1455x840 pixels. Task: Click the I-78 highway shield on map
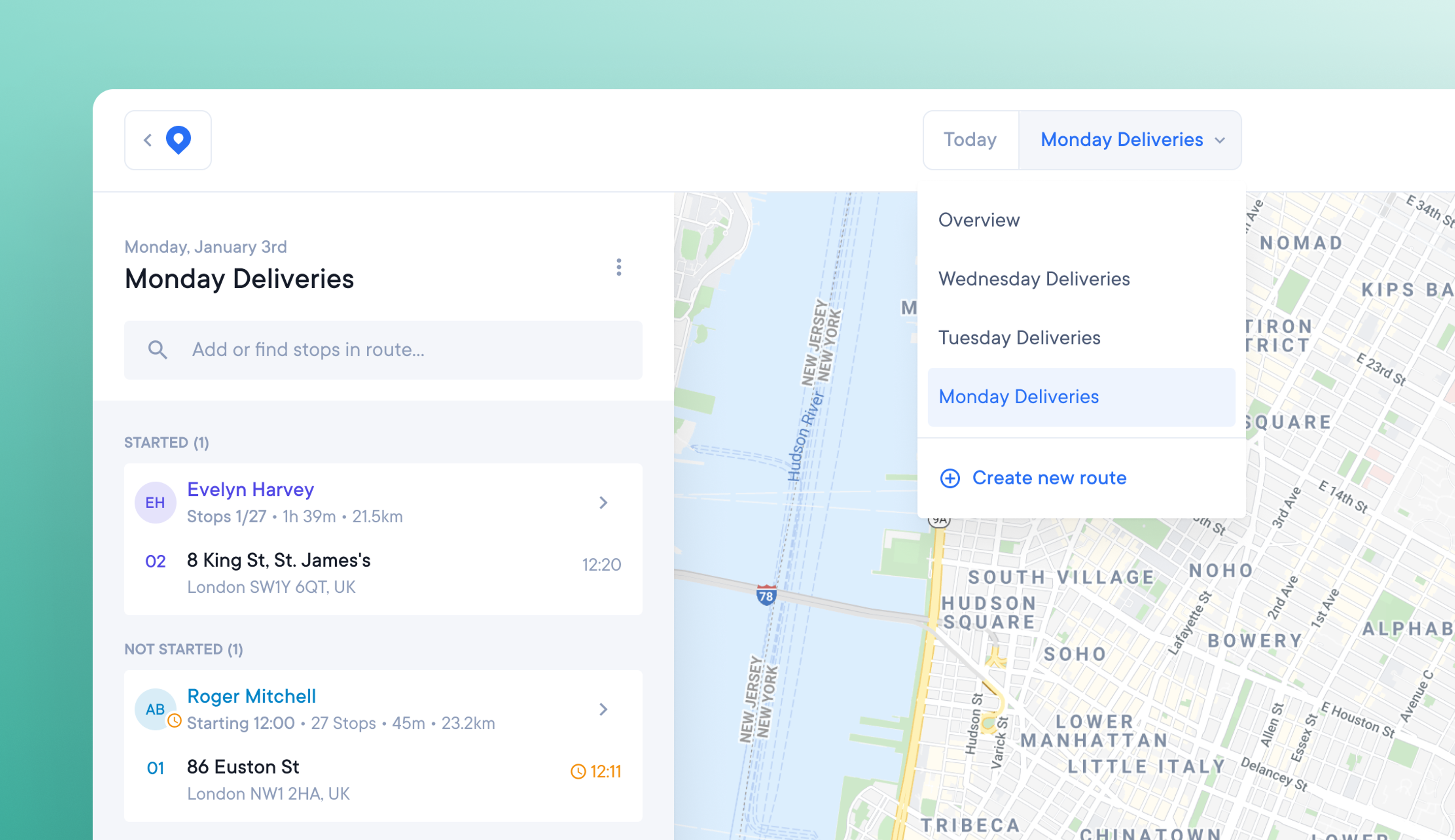pos(766,595)
